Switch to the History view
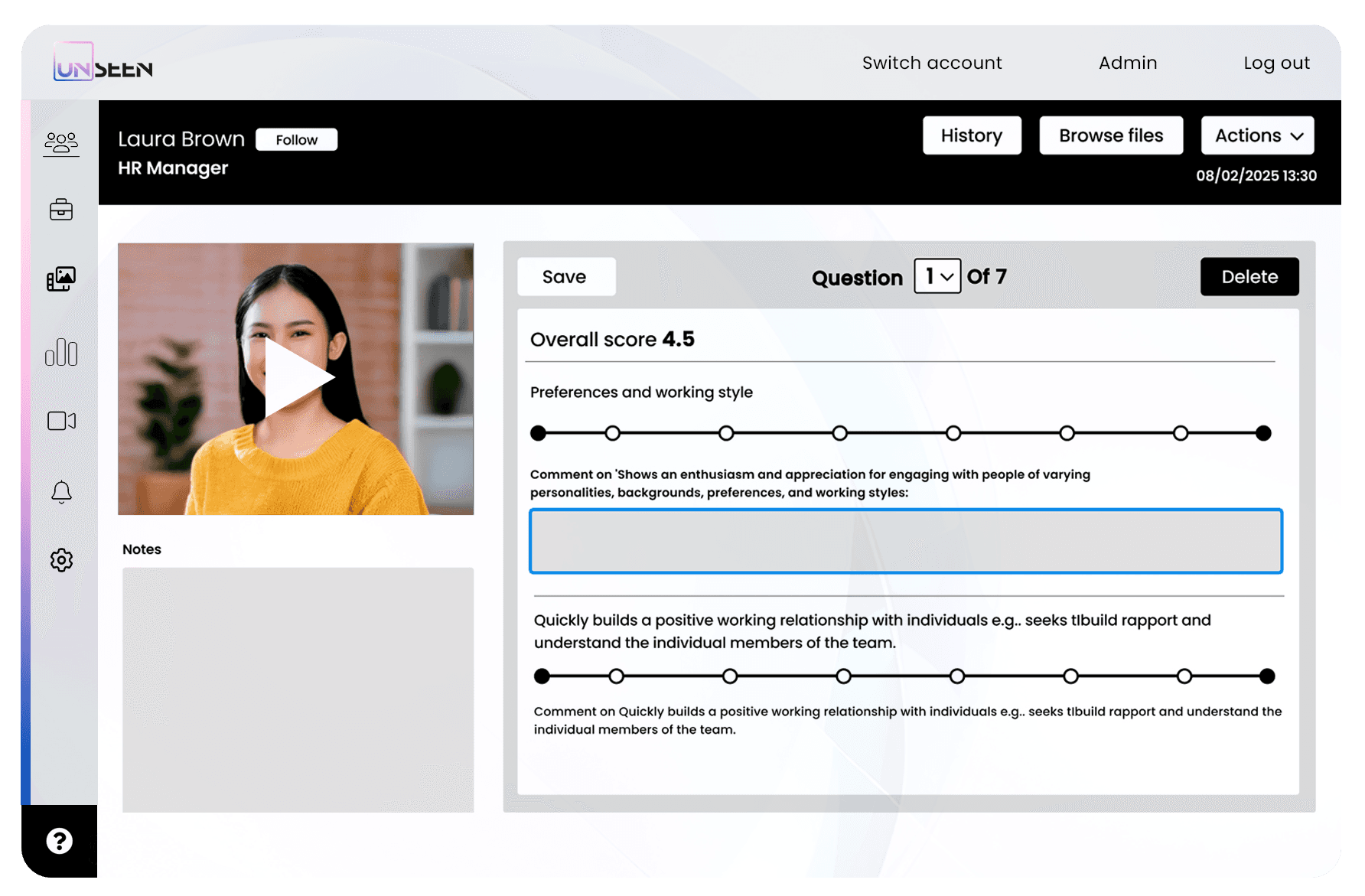1365x896 pixels. point(972,135)
